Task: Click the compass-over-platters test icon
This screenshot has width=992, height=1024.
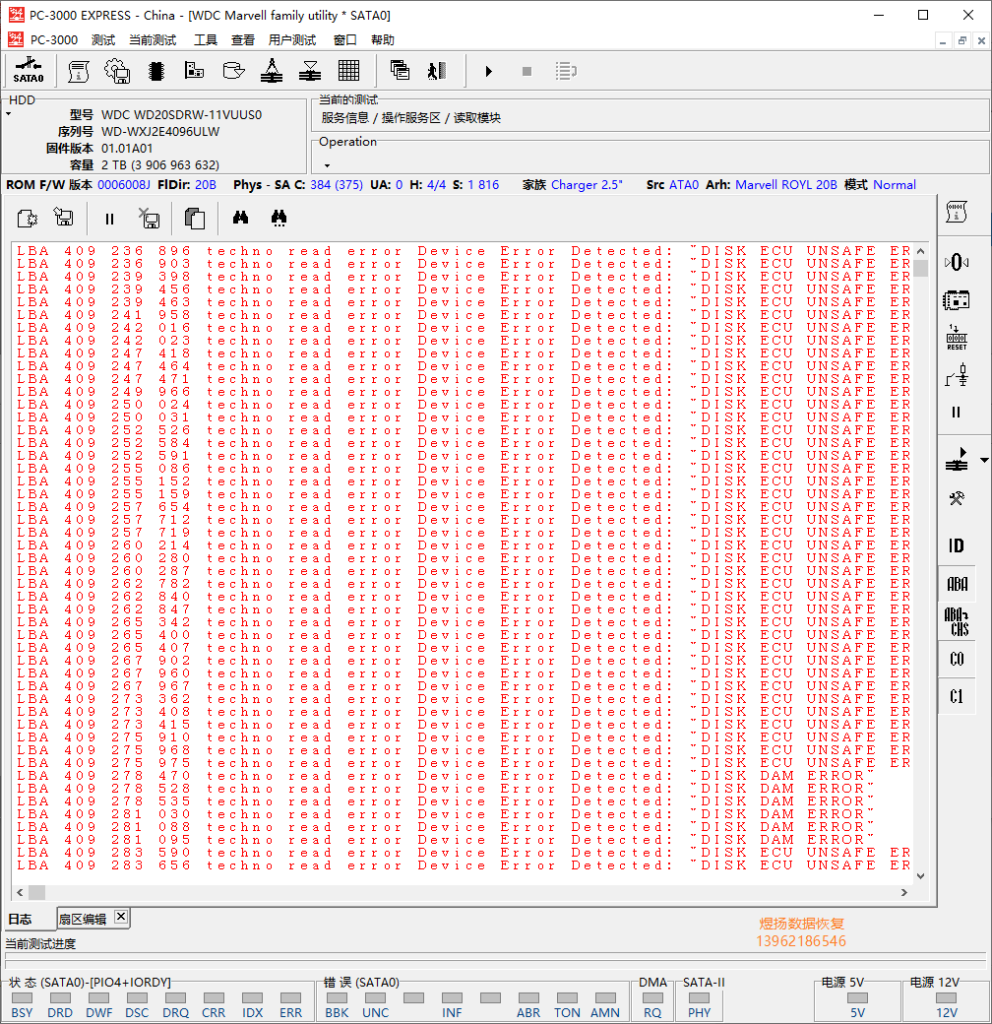Action: click(272, 71)
